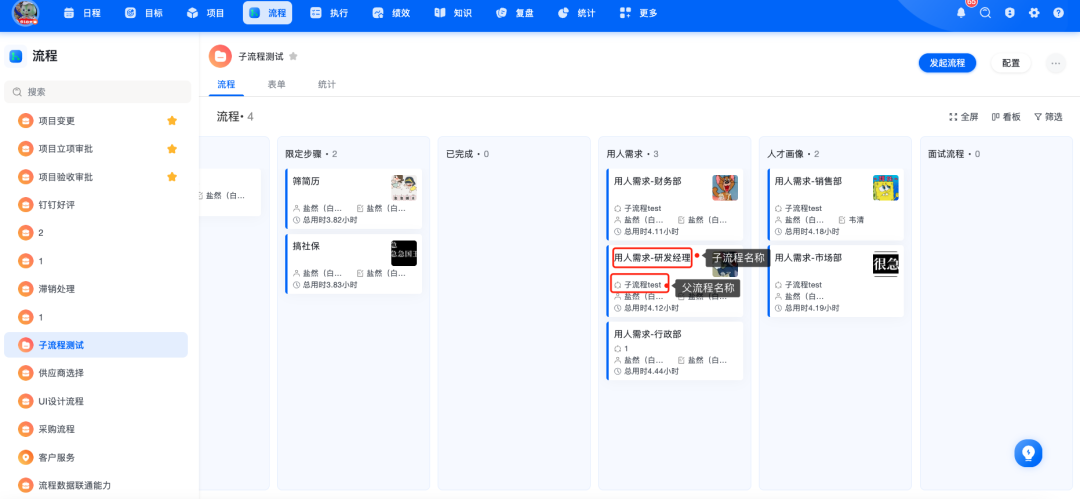The height and width of the screenshot is (499, 1080).
Task: Click the UI设计流程 sidebar icon
Action: 25,401
